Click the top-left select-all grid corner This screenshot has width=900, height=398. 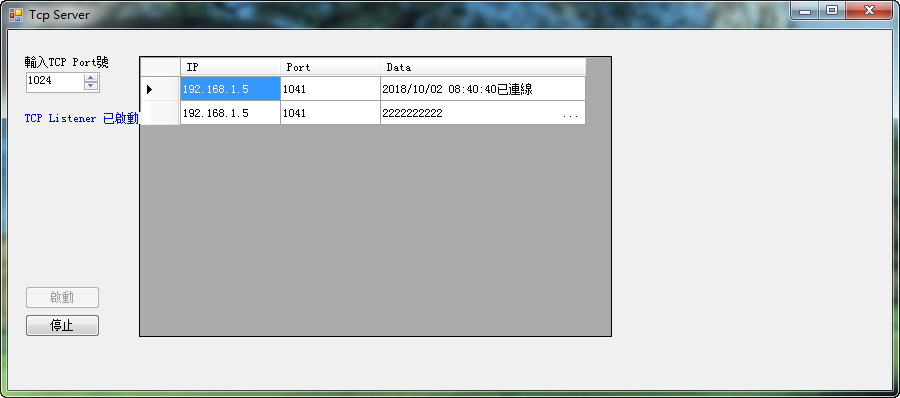click(x=161, y=67)
